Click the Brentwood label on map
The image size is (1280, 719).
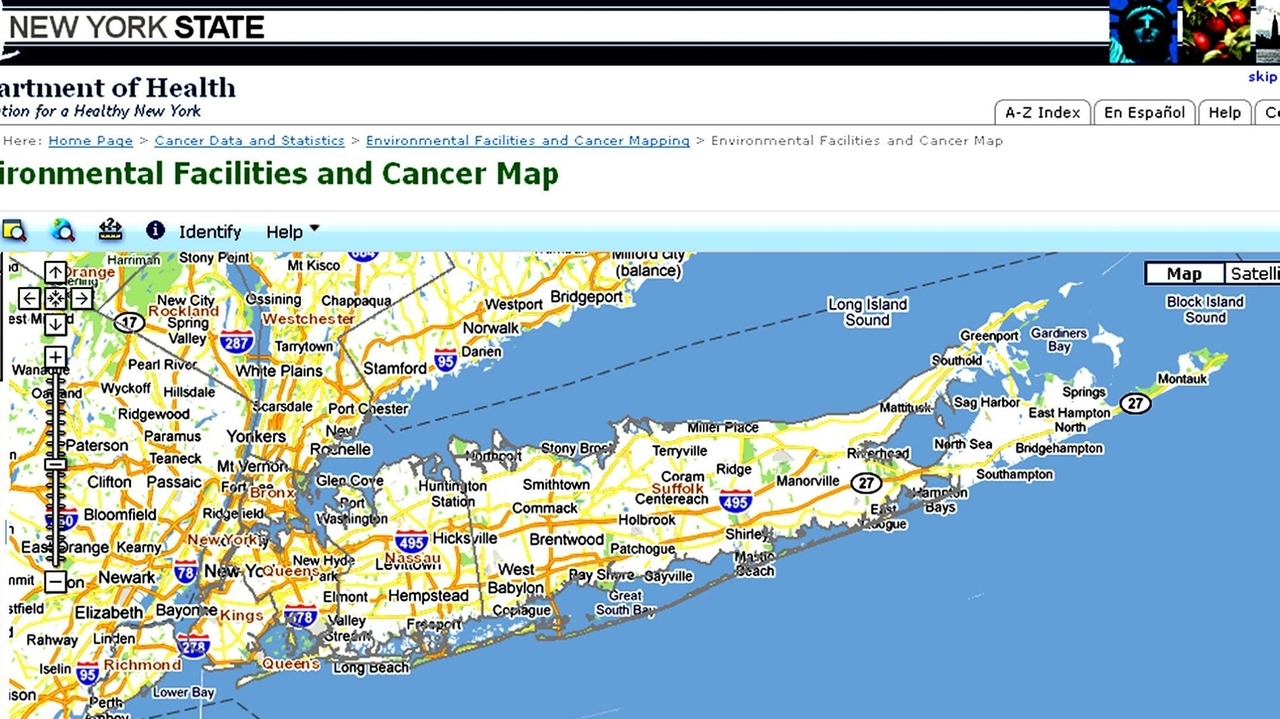pyautogui.click(x=566, y=540)
